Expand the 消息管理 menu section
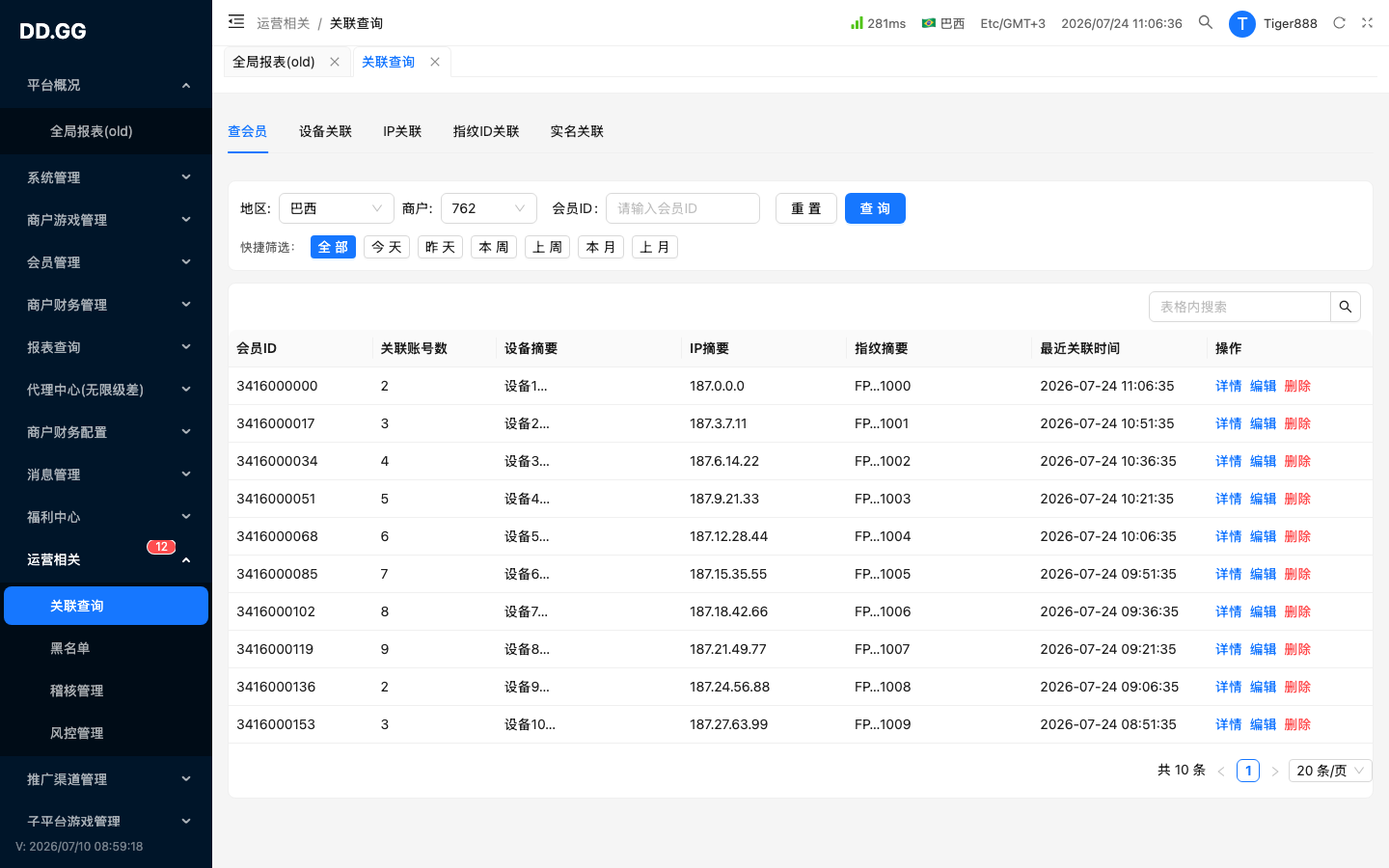 106,475
